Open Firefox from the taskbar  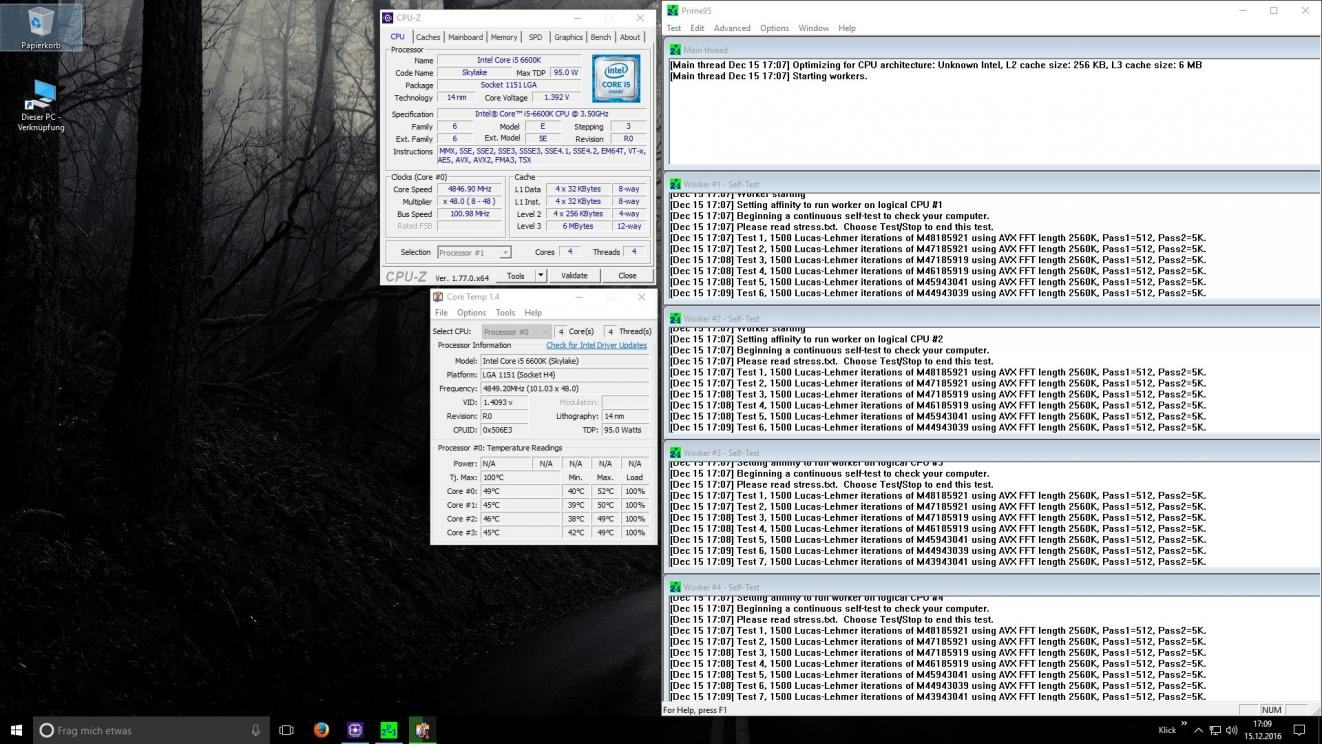pos(321,730)
